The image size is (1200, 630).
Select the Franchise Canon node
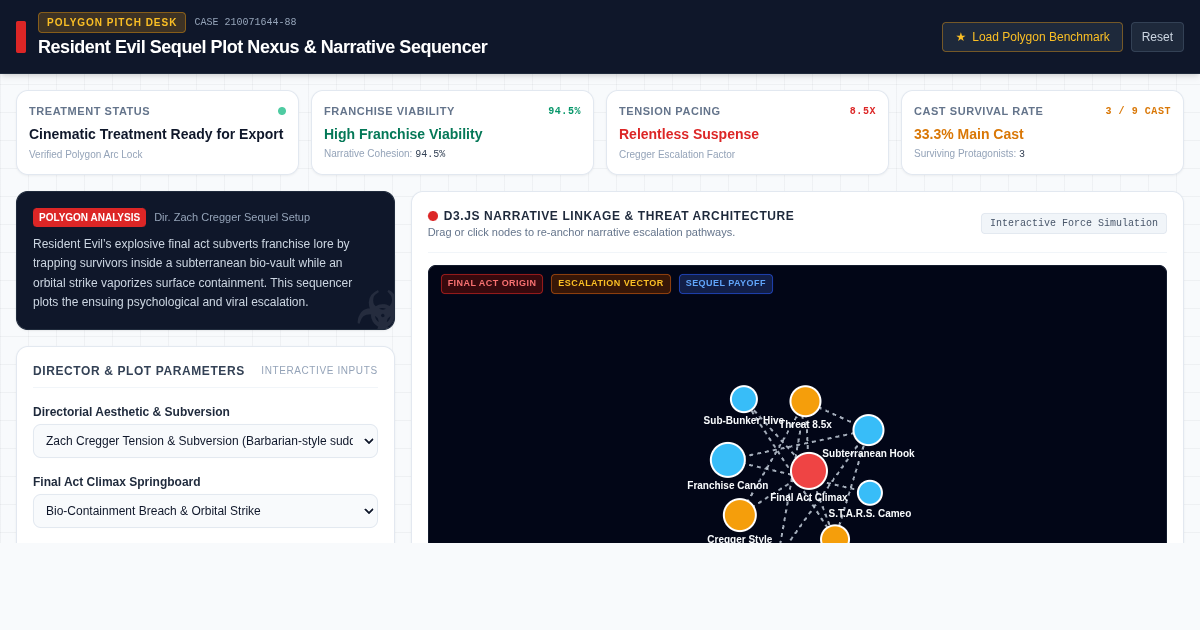tap(728, 460)
